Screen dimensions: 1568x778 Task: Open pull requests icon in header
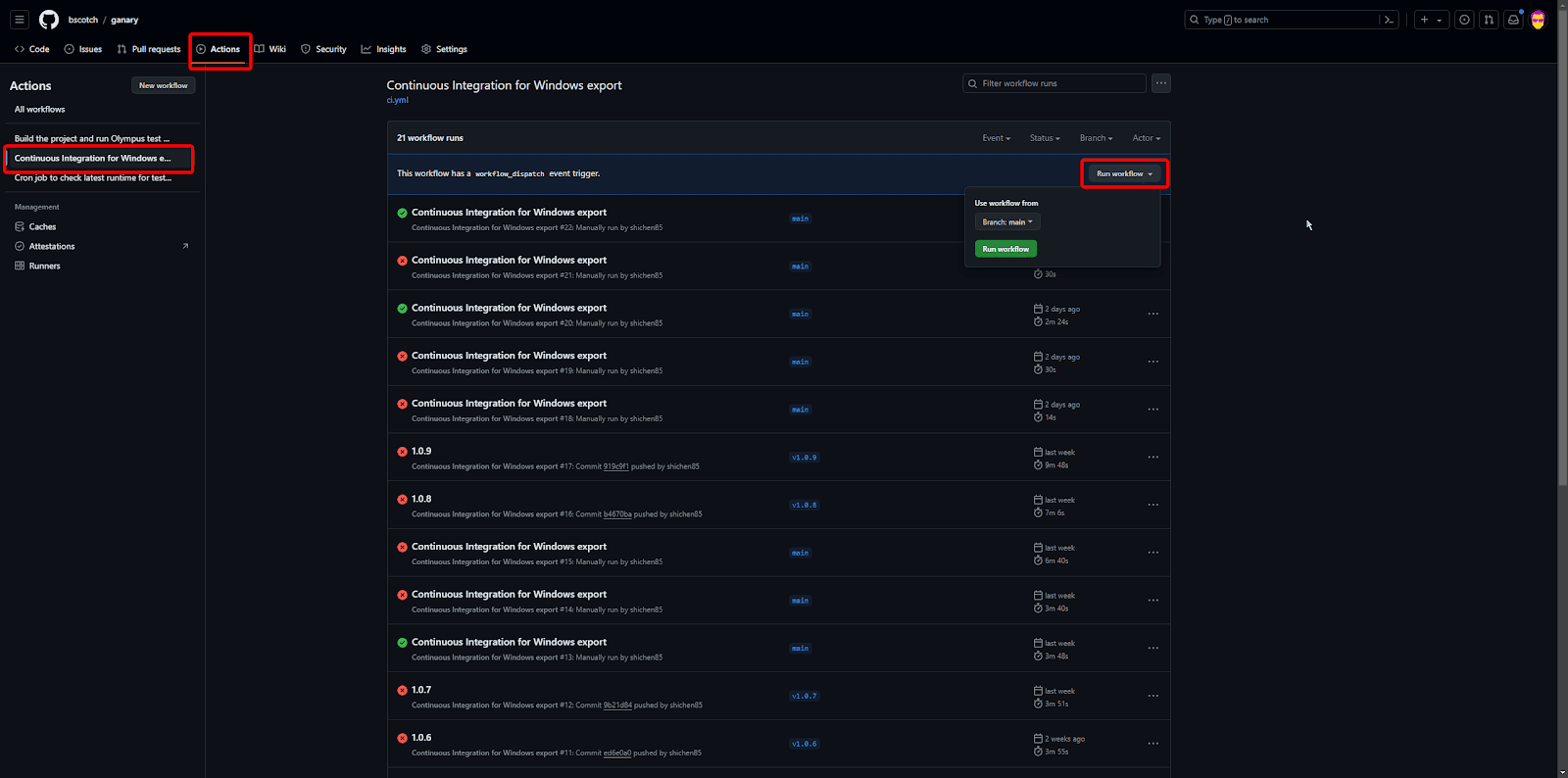[1489, 20]
